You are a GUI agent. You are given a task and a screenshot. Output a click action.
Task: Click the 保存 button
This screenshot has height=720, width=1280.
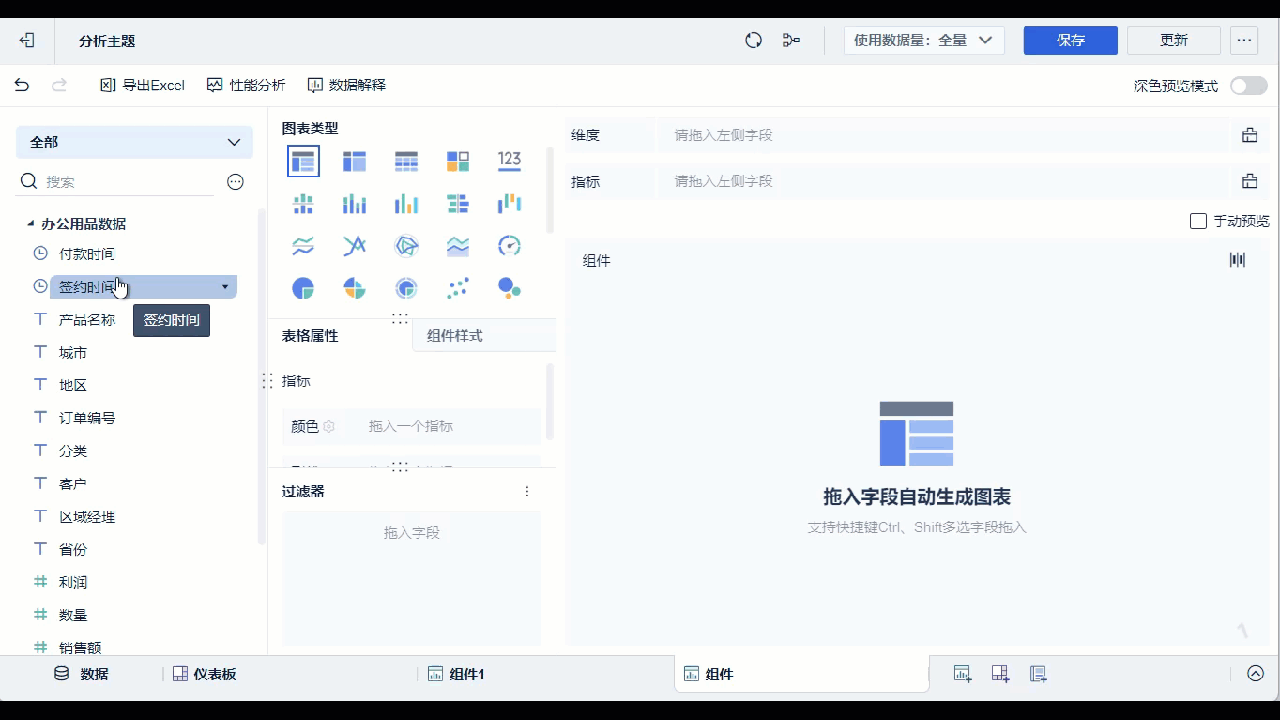(1070, 40)
